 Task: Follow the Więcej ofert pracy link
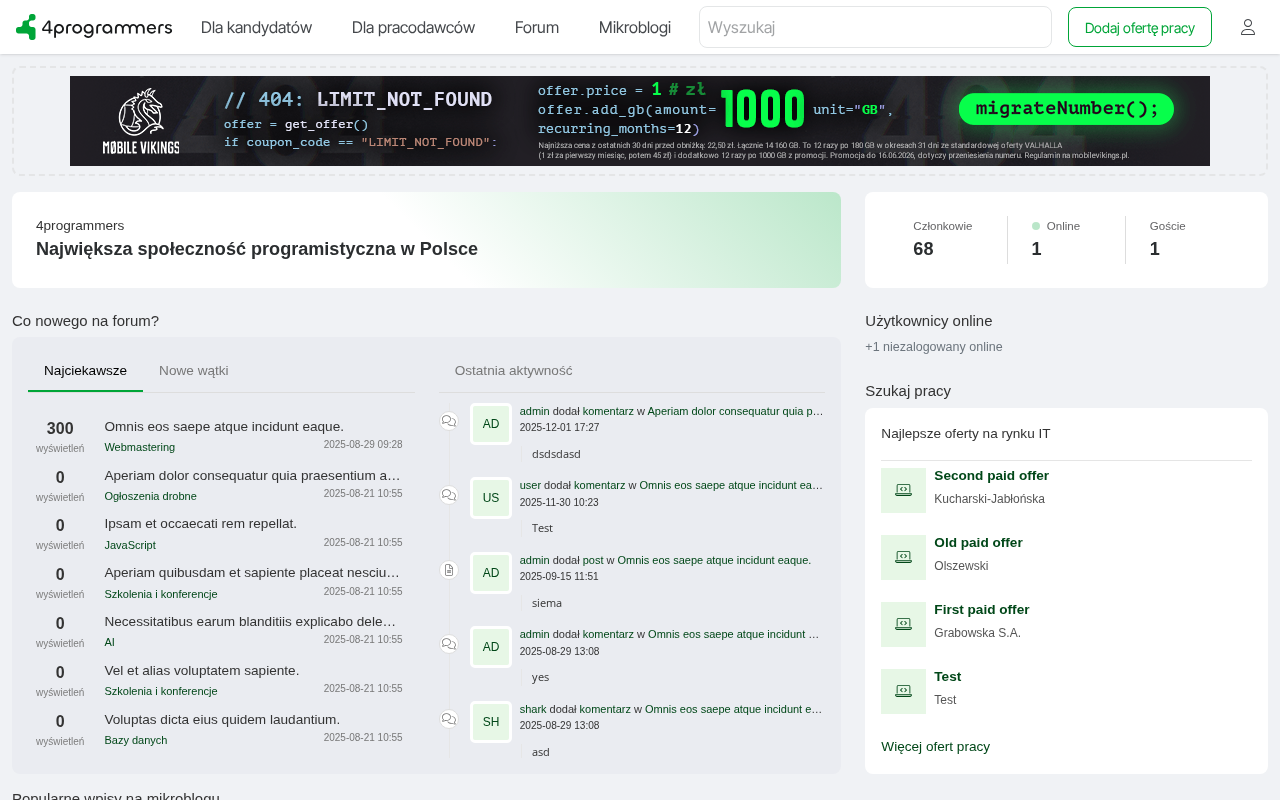[x=935, y=746]
